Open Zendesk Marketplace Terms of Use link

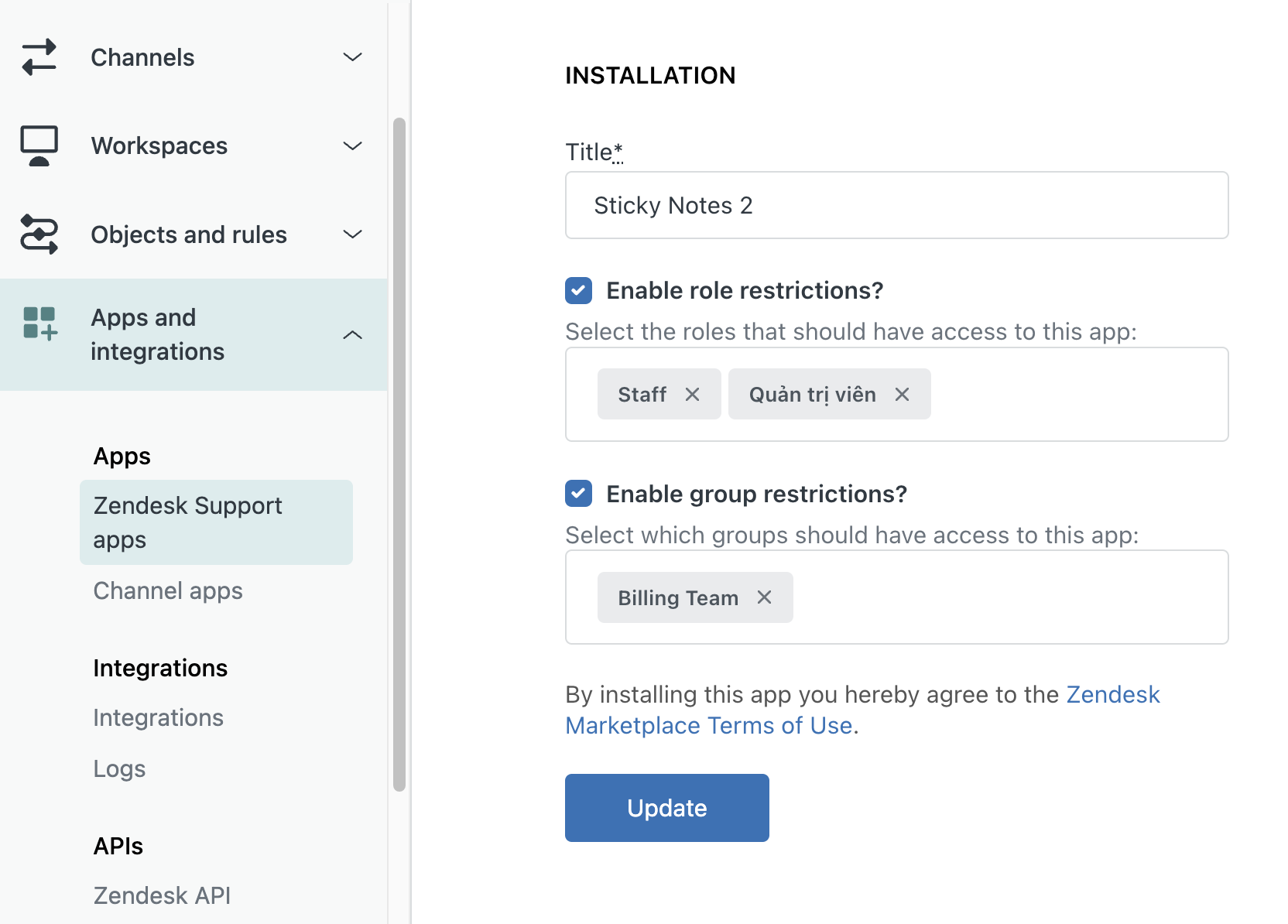pyautogui.click(x=862, y=710)
